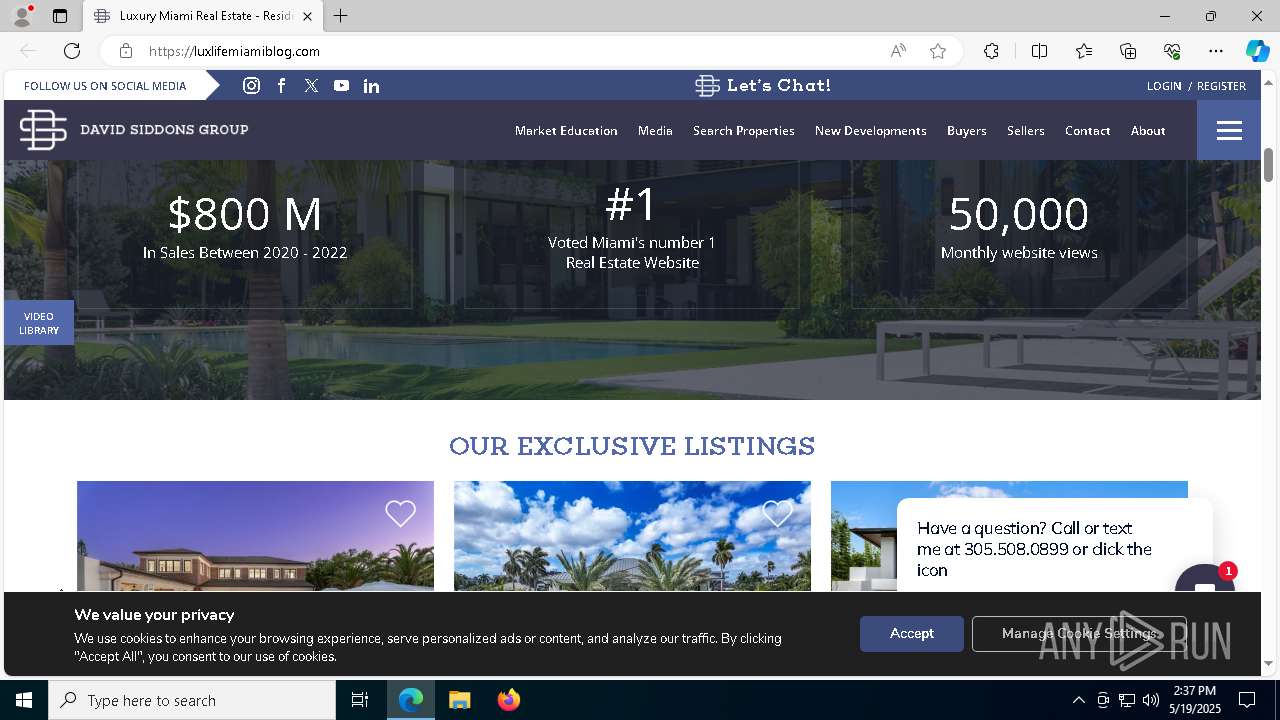Image resolution: width=1280 pixels, height=720 pixels.
Task: Open browser Collections
Action: tap(1128, 51)
